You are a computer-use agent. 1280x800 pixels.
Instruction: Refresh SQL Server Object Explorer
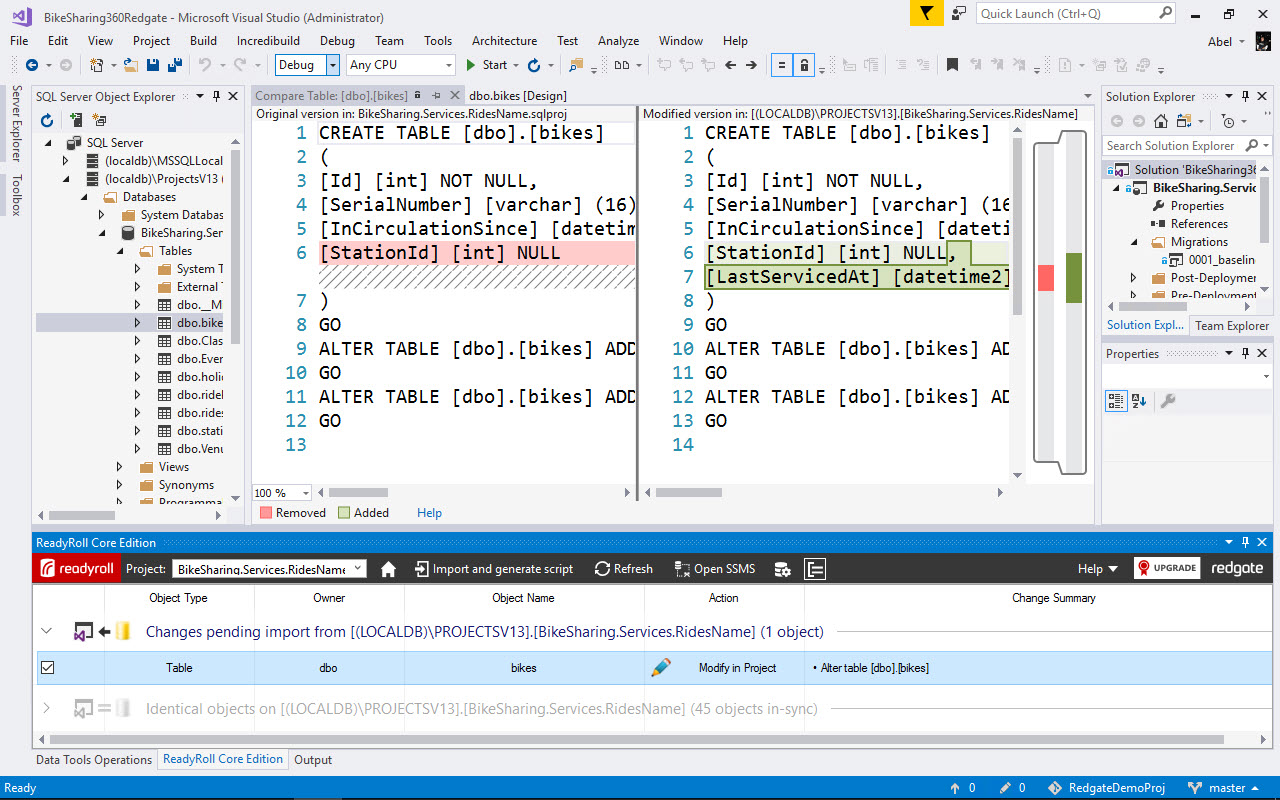point(46,120)
